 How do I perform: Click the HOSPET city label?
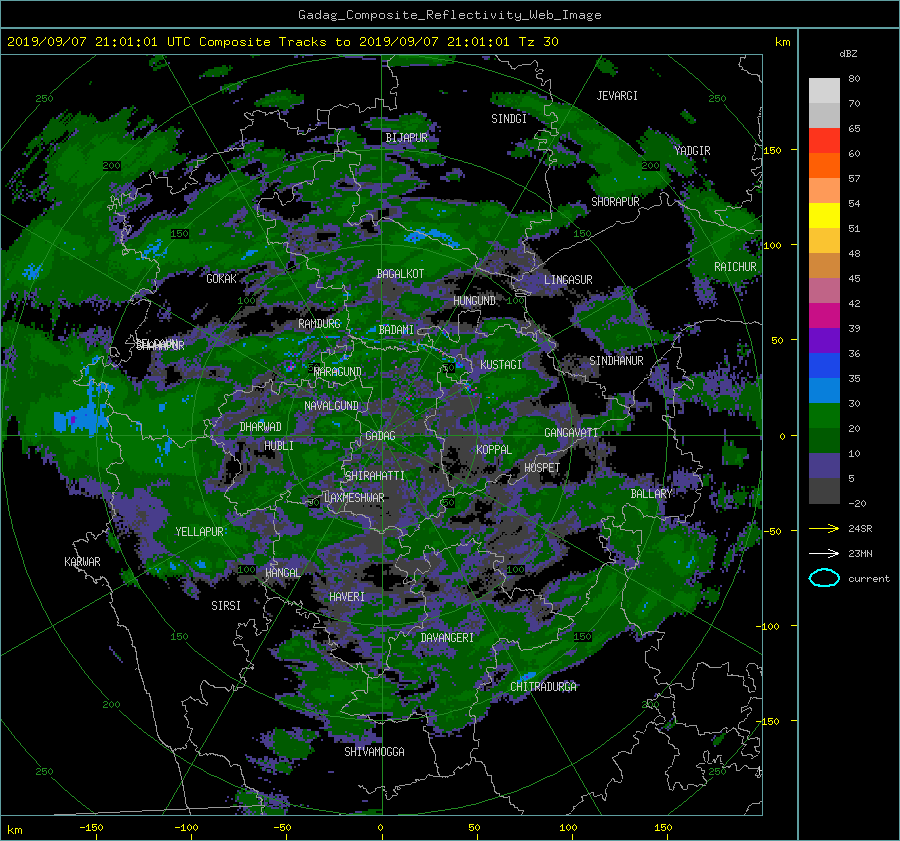click(542, 468)
